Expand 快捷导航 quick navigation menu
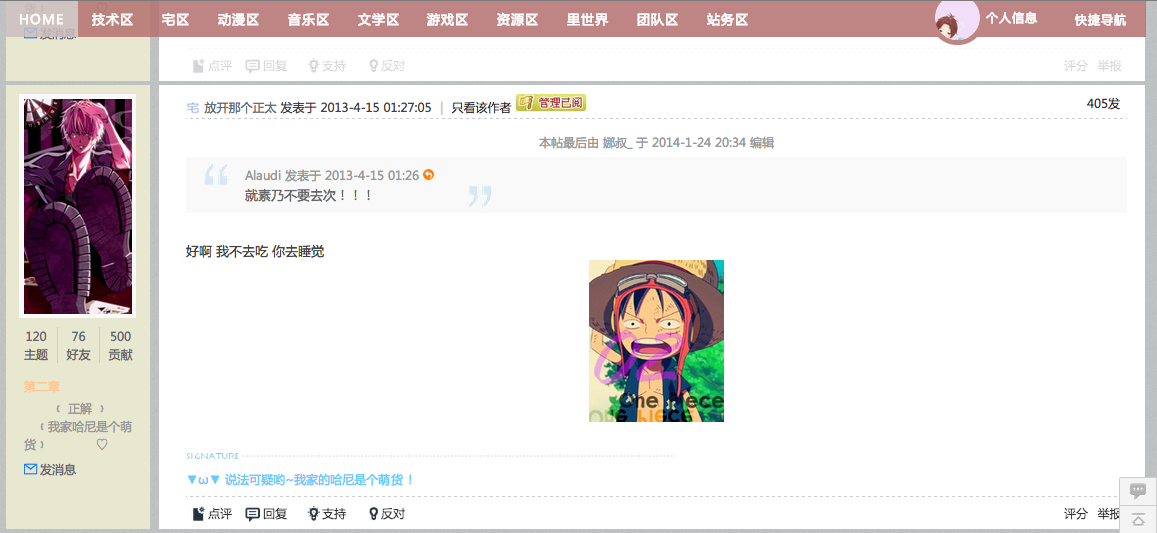 point(1100,20)
